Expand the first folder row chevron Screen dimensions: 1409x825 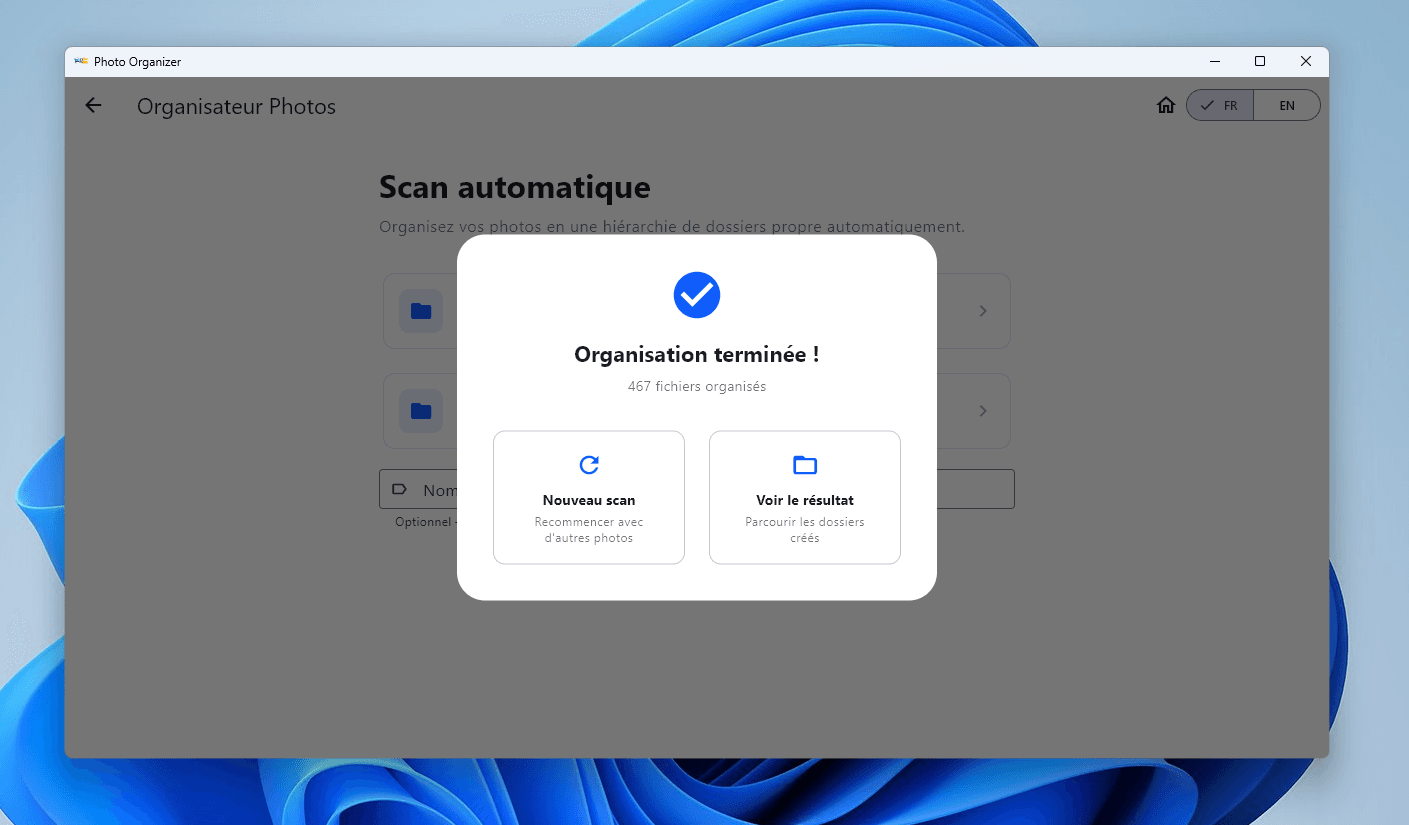(982, 311)
